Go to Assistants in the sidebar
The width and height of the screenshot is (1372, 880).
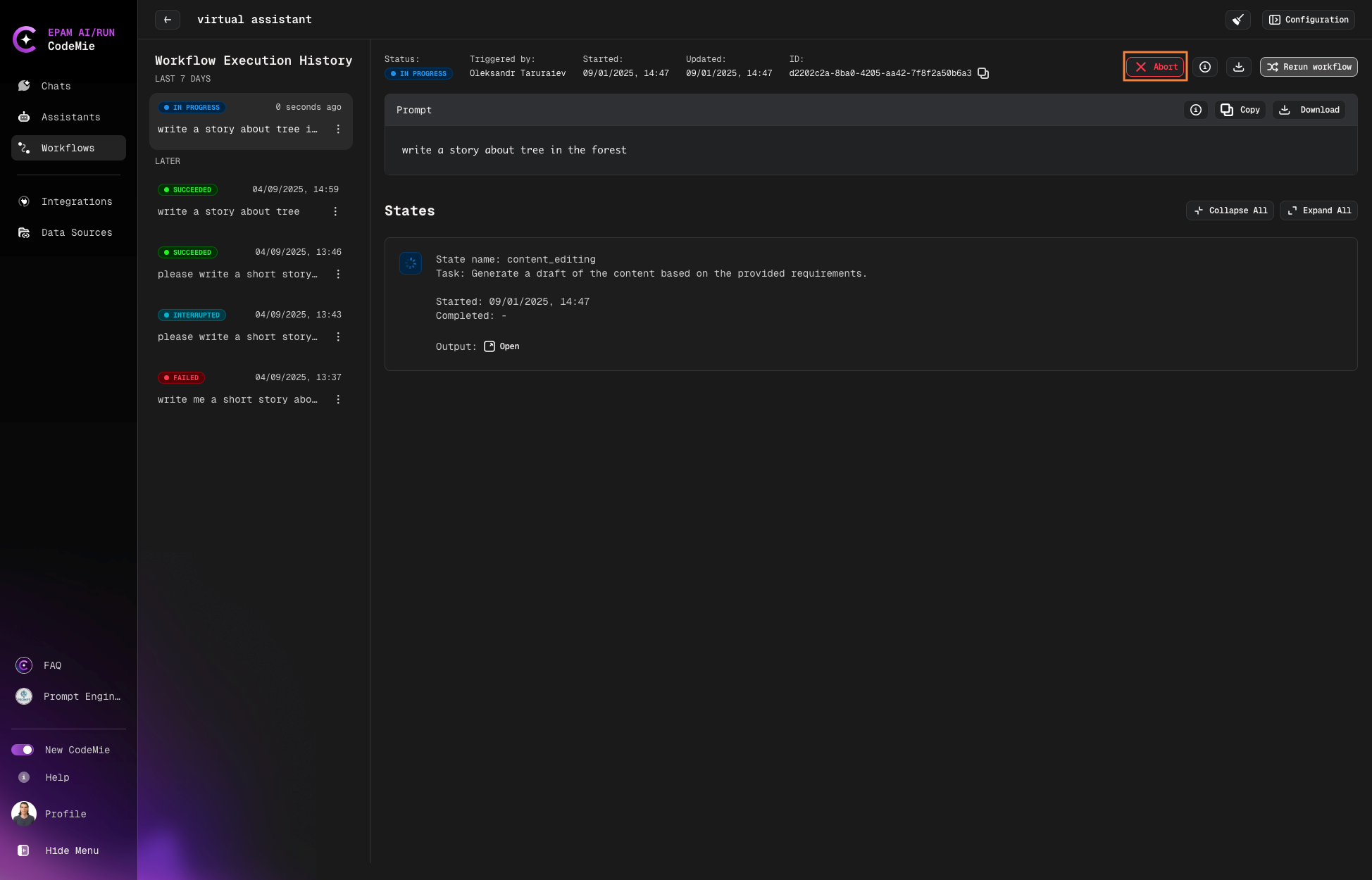(x=70, y=117)
